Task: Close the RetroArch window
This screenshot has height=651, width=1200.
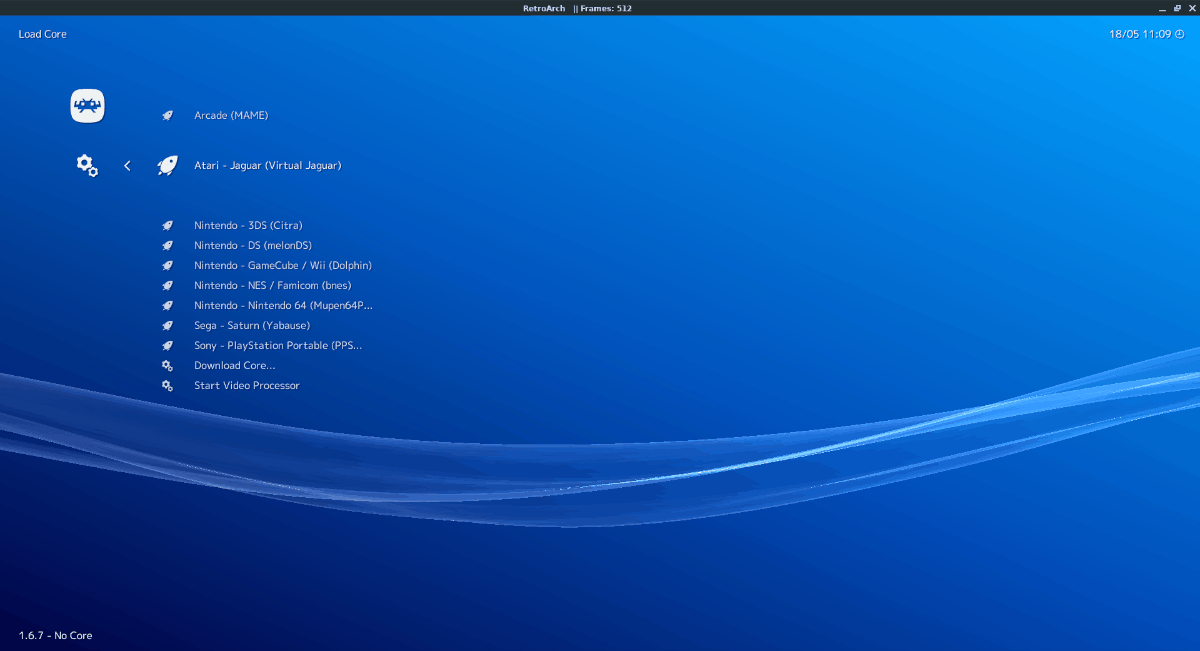Action: click(1191, 8)
